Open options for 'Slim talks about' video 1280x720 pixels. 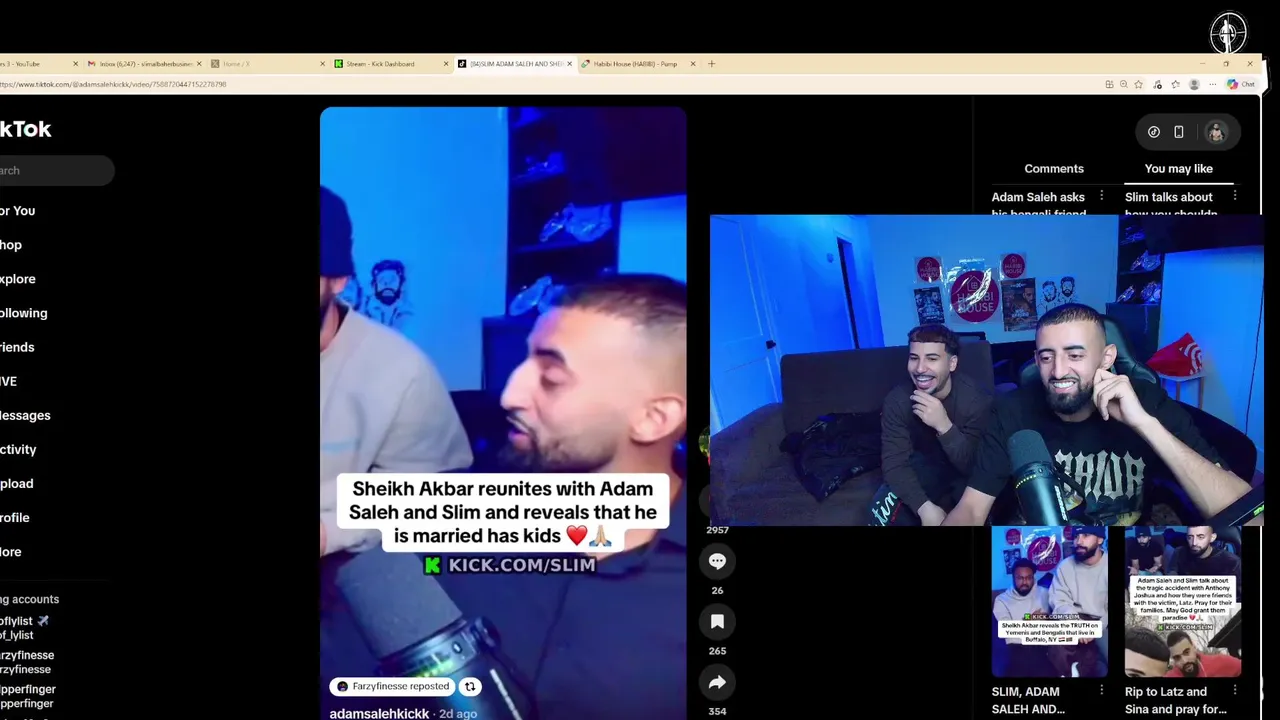pyautogui.click(x=1234, y=196)
